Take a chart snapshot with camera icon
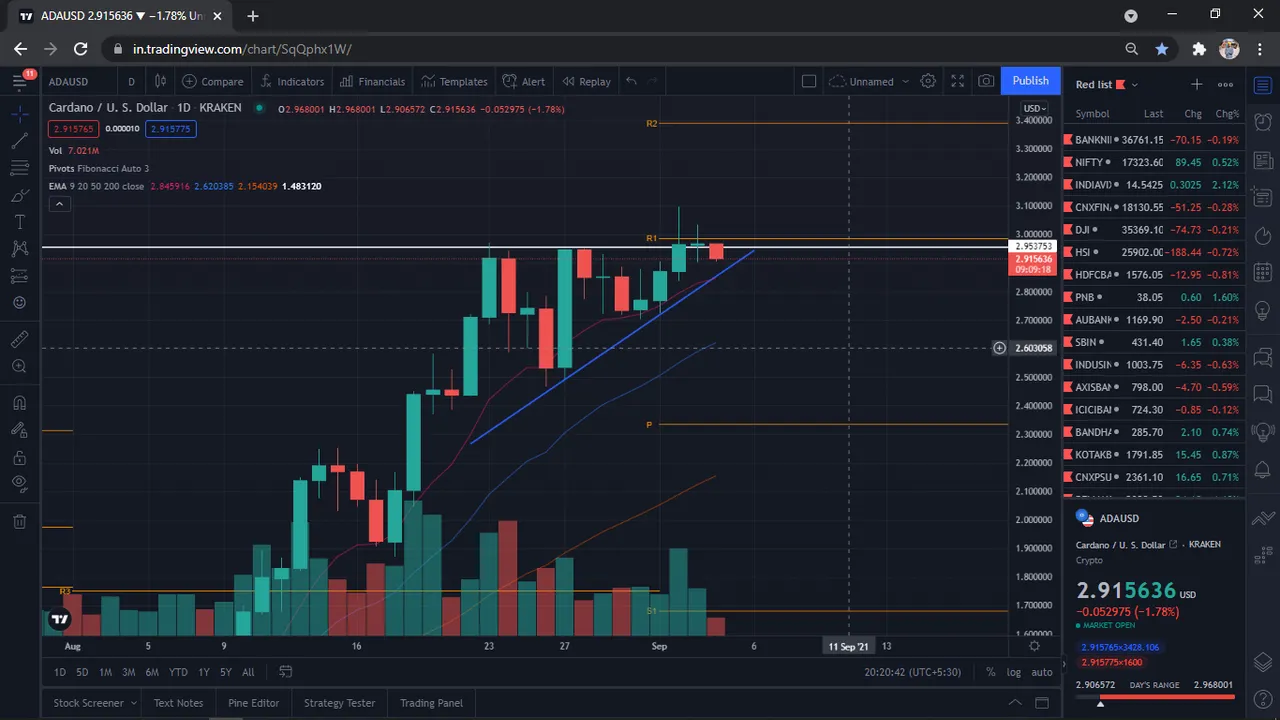The width and height of the screenshot is (1280, 720). click(986, 81)
